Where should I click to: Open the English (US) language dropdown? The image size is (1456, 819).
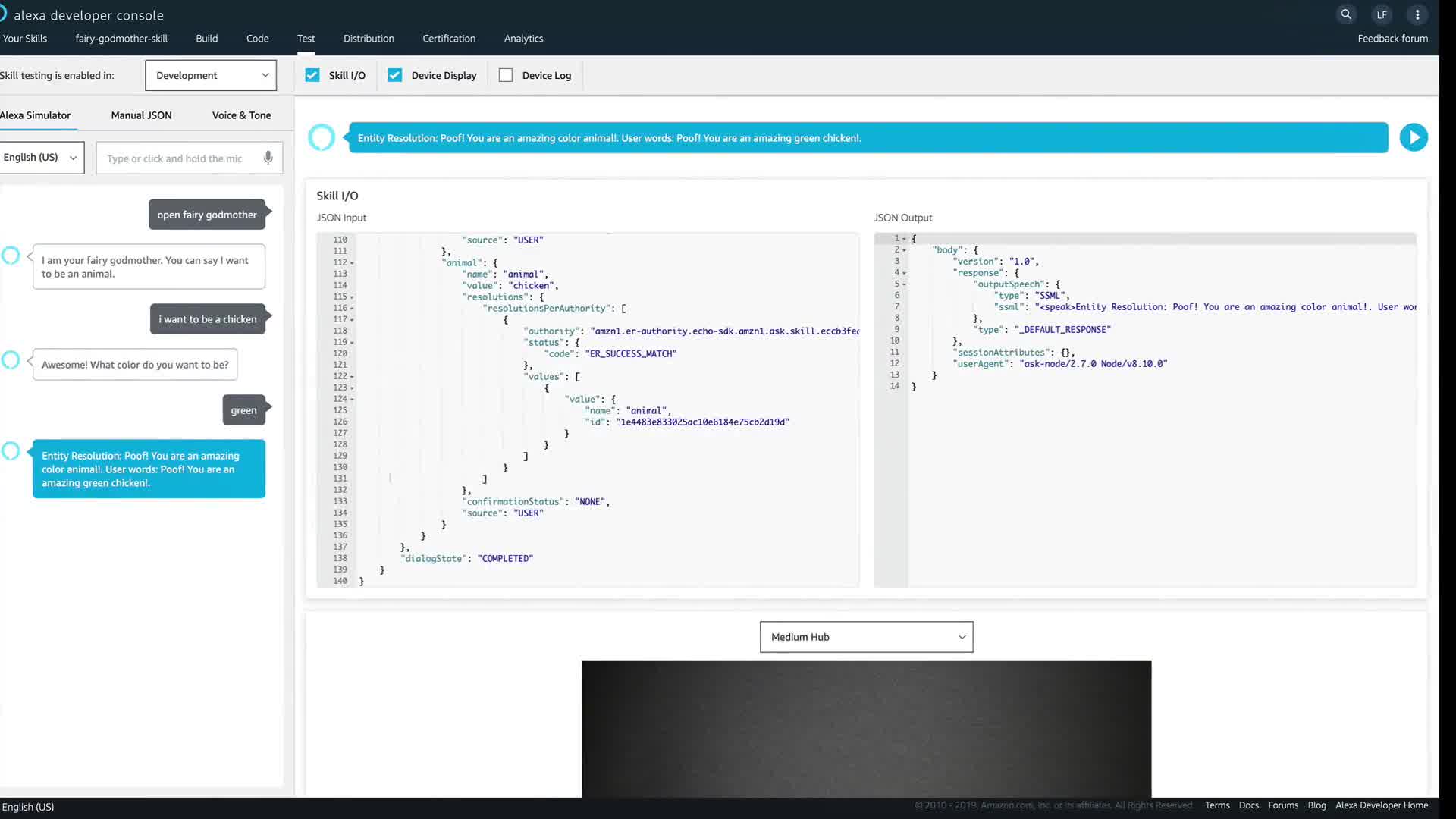tap(41, 158)
